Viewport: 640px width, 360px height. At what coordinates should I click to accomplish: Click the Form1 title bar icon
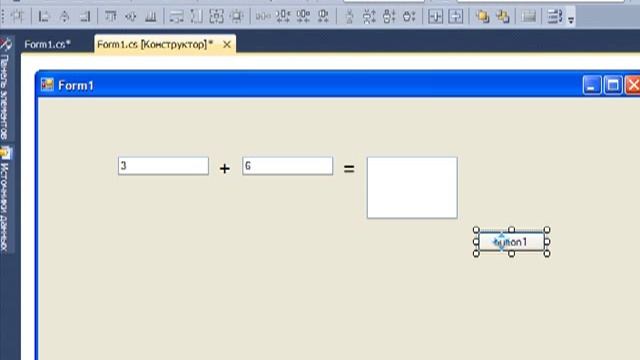(47, 84)
